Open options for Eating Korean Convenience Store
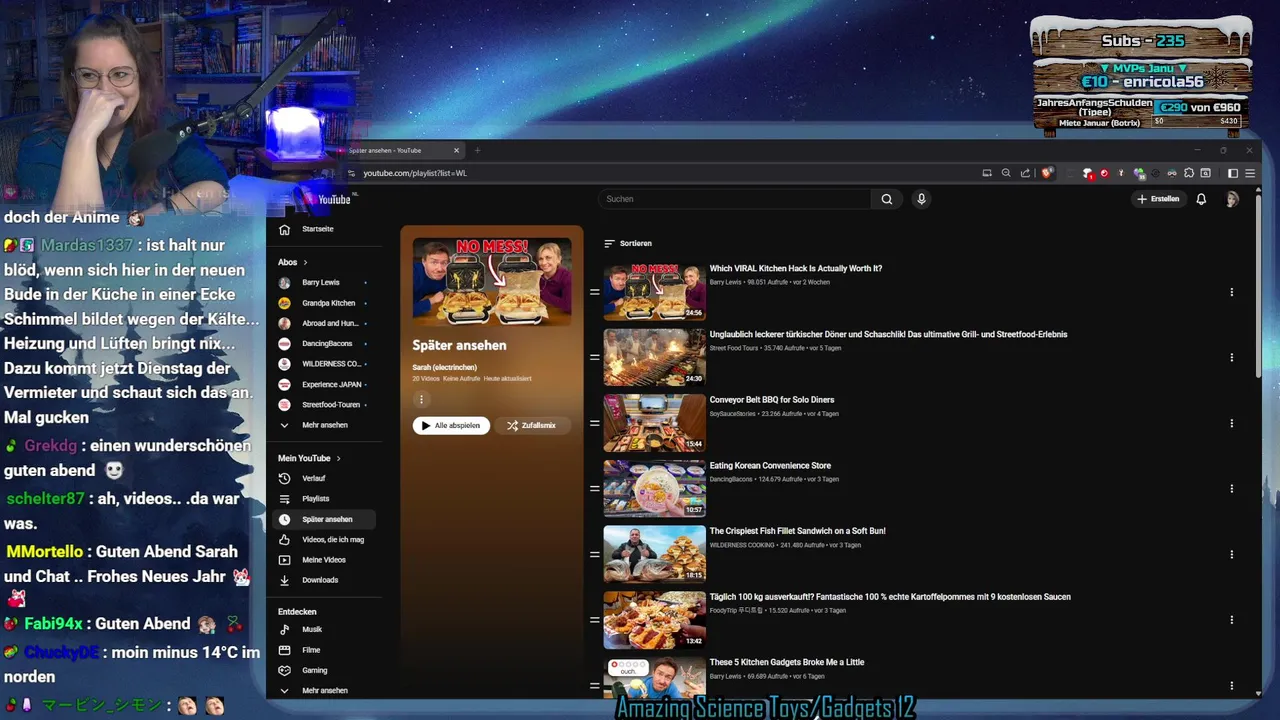This screenshot has height=720, width=1280. pyautogui.click(x=1231, y=488)
